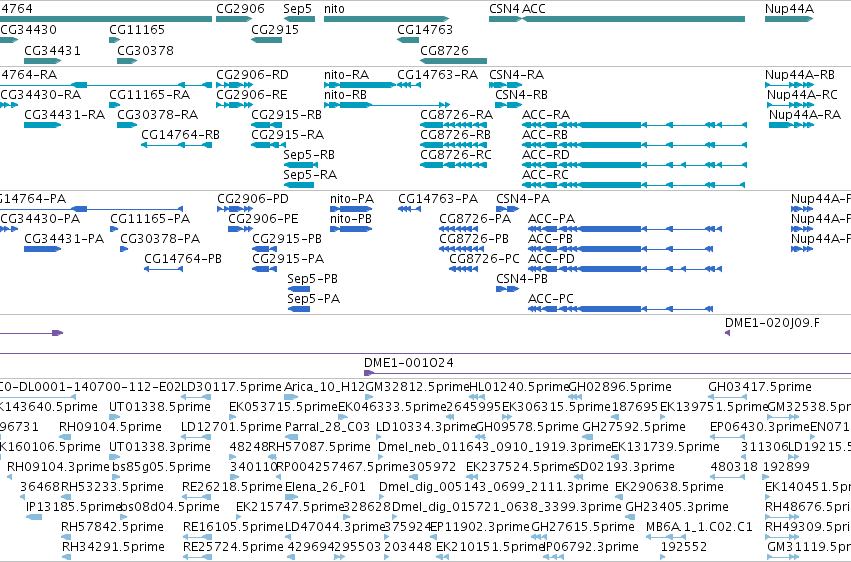Screen dimensions: 851x562
Task: Select the CG8726 gene label
Action: tap(444, 50)
